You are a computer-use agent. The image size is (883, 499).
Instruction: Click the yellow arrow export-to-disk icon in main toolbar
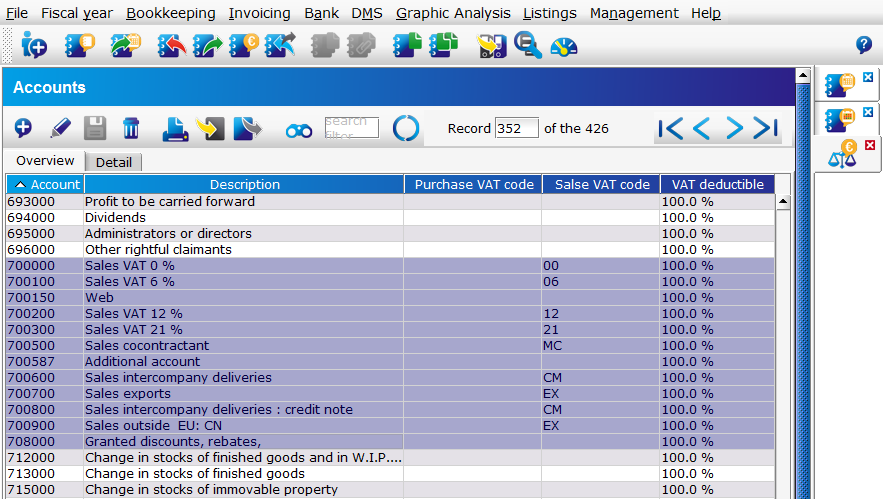(x=491, y=45)
